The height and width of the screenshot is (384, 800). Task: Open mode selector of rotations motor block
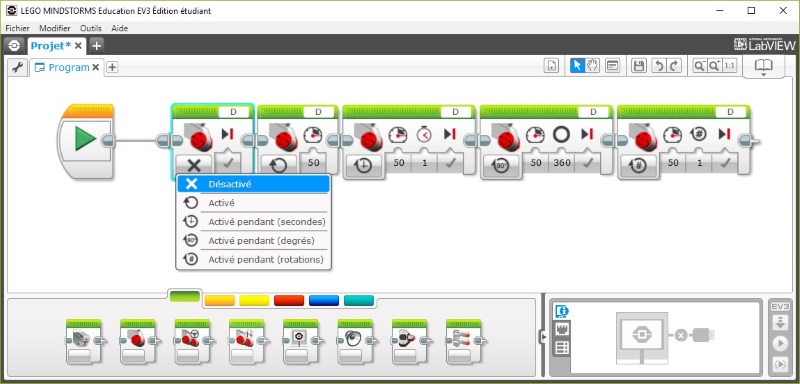(x=638, y=166)
